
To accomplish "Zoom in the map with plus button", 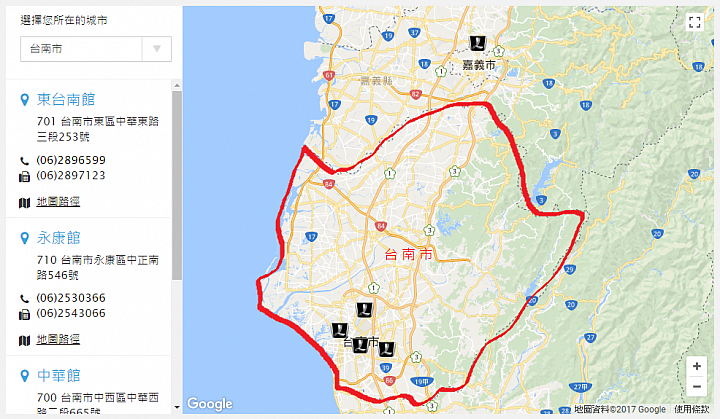I will (697, 366).
